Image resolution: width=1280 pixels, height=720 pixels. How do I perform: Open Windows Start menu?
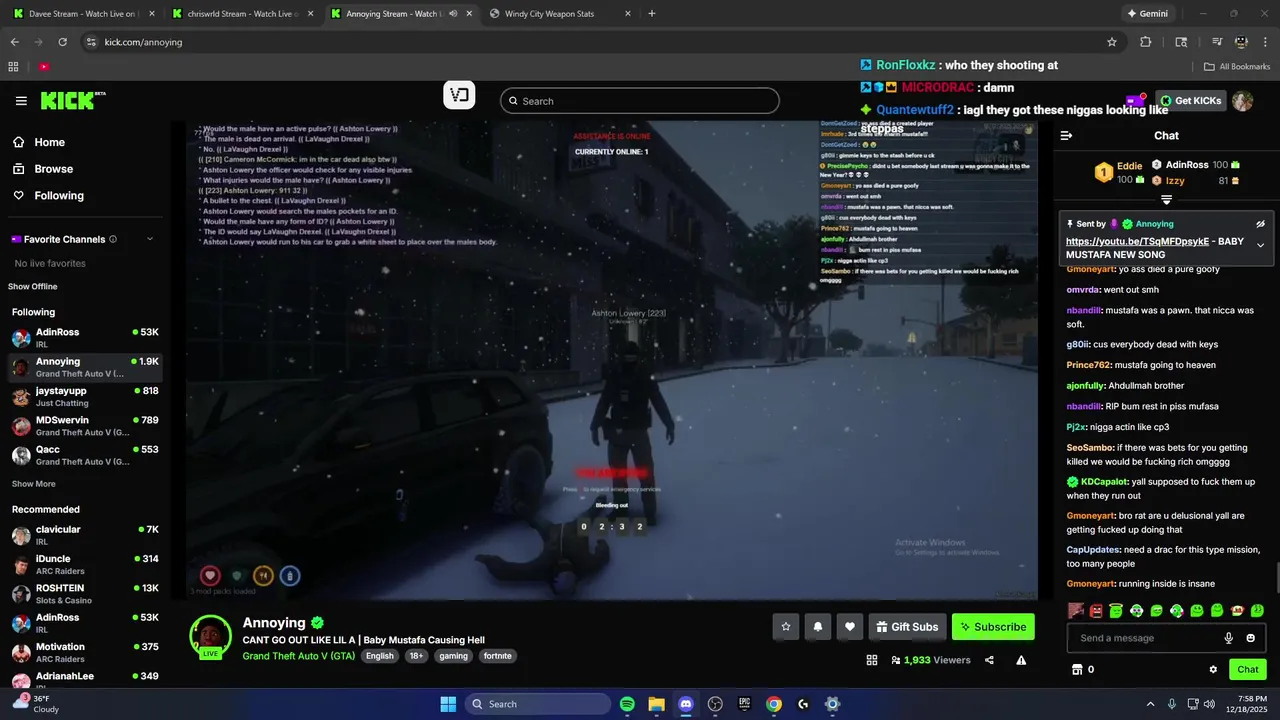tap(448, 704)
